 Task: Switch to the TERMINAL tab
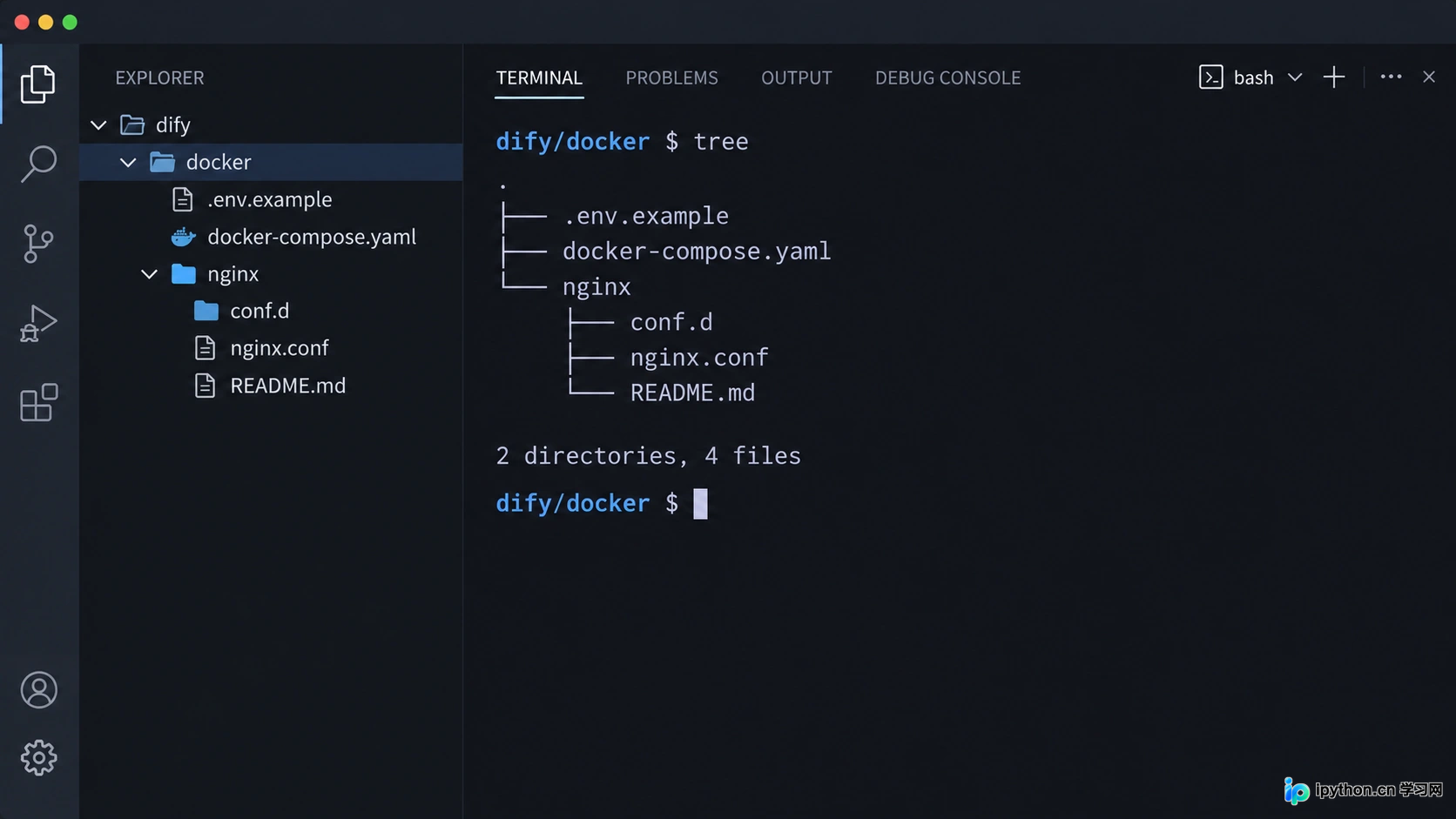pos(539,77)
